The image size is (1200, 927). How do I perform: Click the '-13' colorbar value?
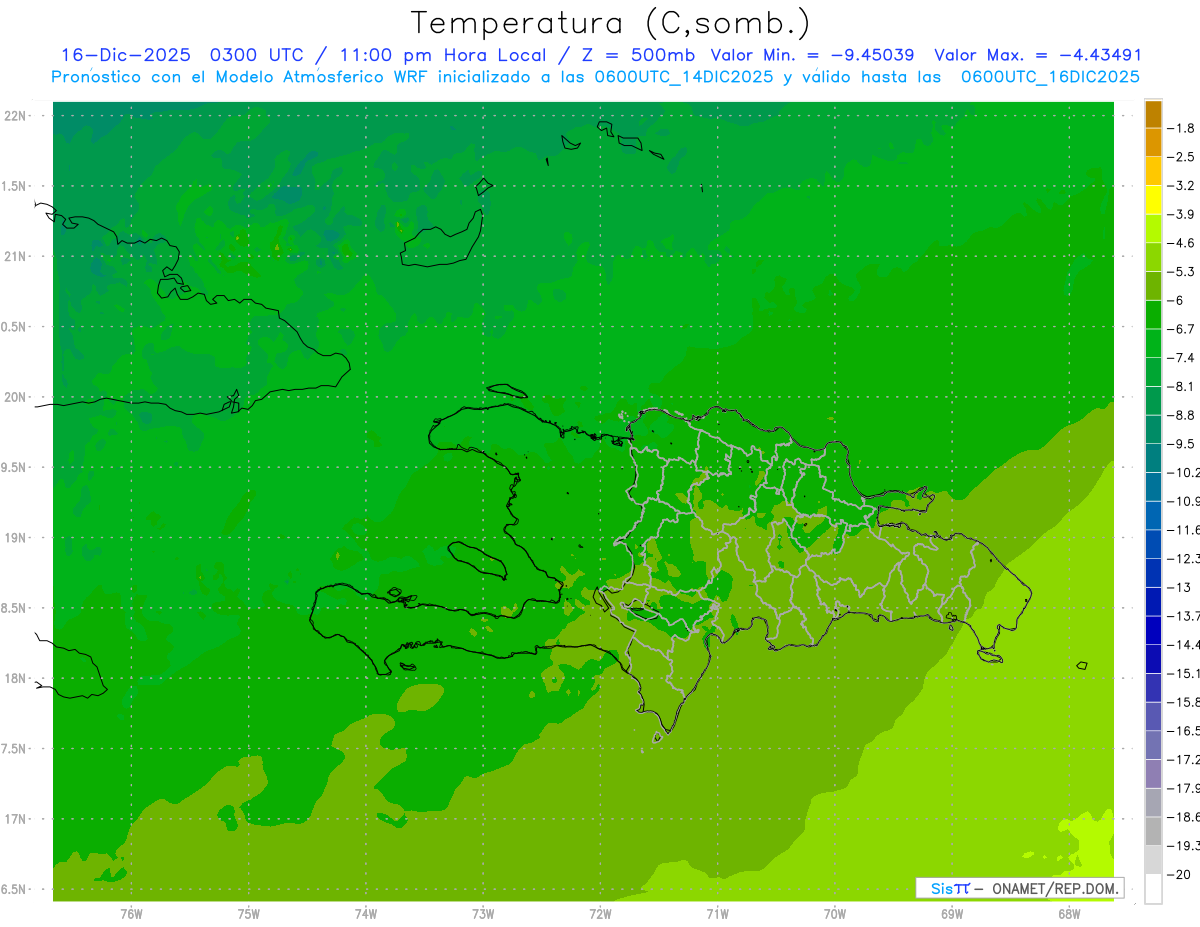click(1179, 587)
